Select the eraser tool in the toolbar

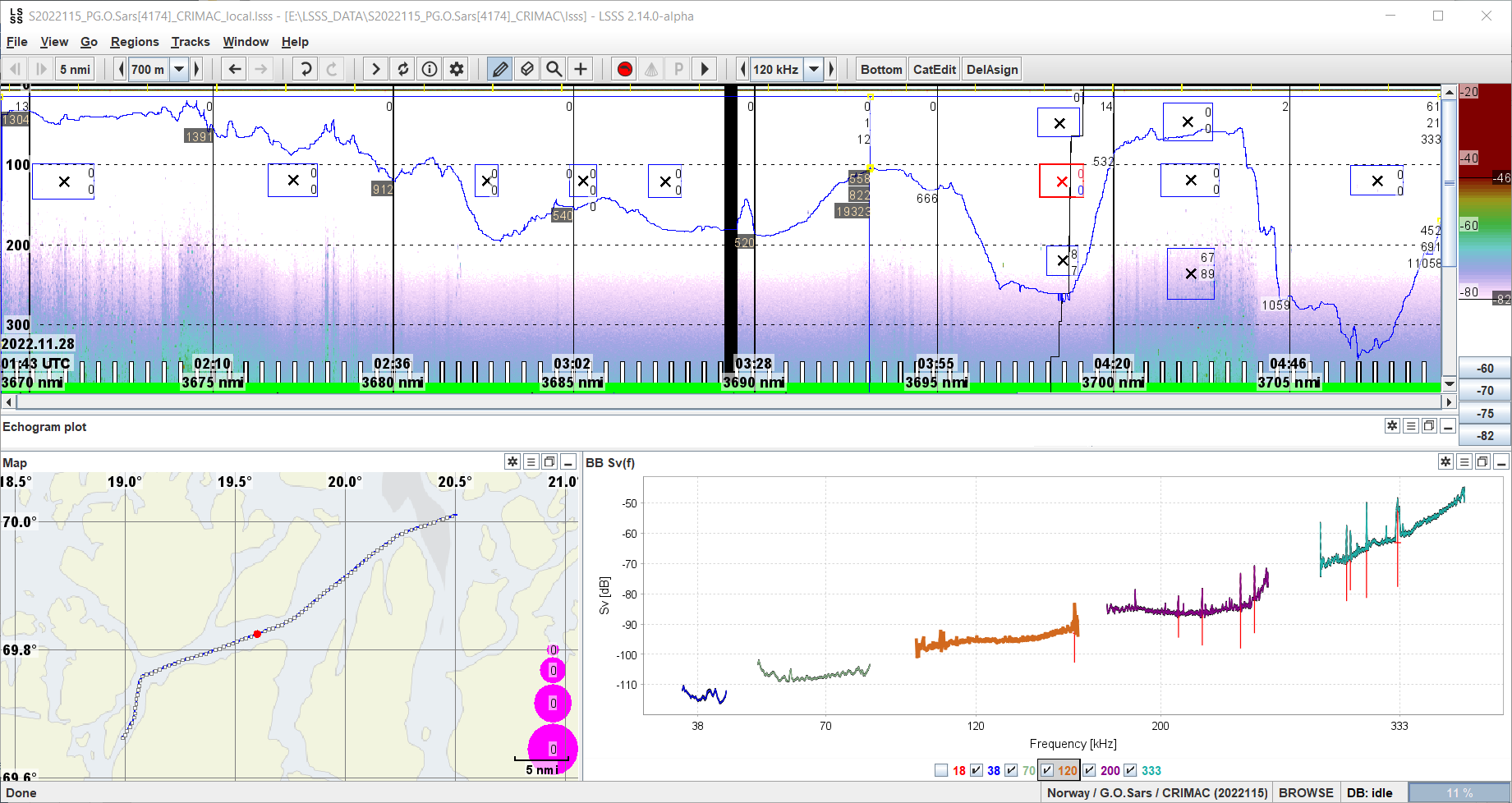coord(526,69)
